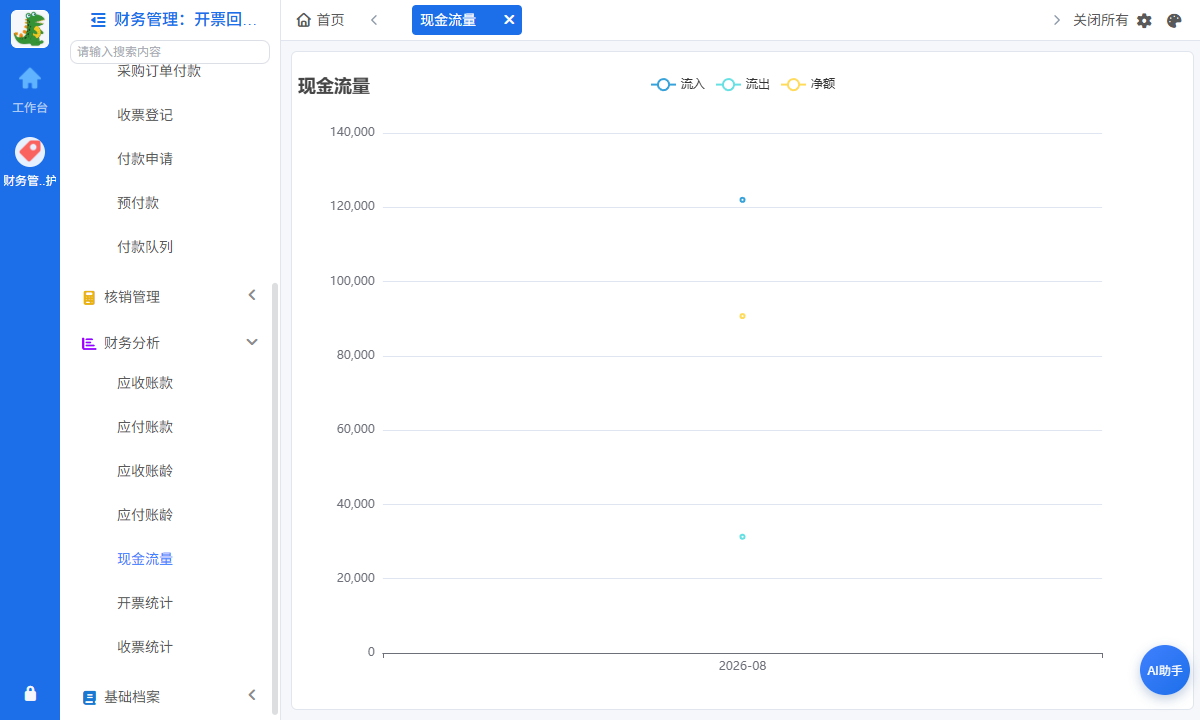Open 收票登记 menu item
This screenshot has width=1200, height=720.
click(145, 115)
